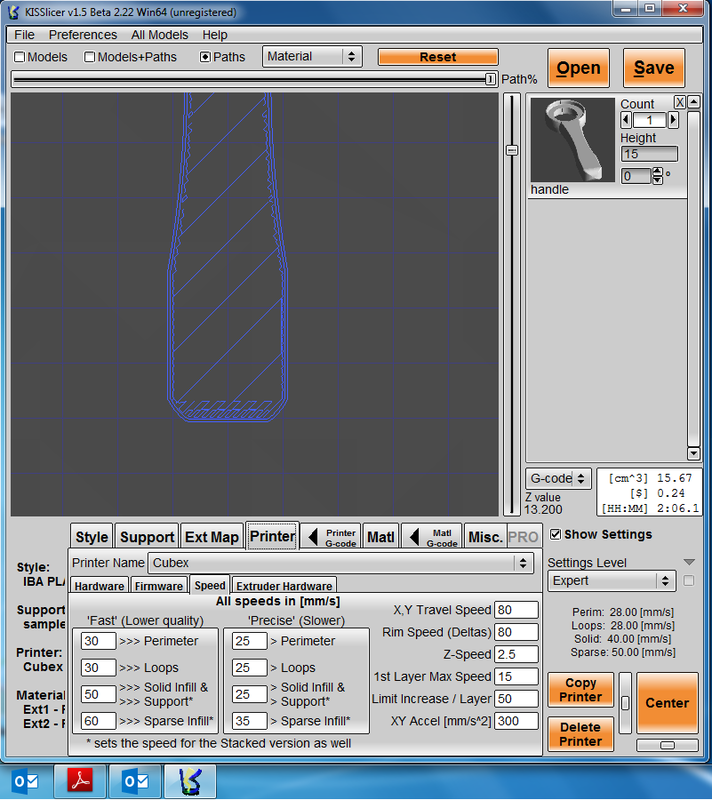This screenshot has width=712, height=800.
Task: Switch to the Ext Map tab
Action: (212, 537)
